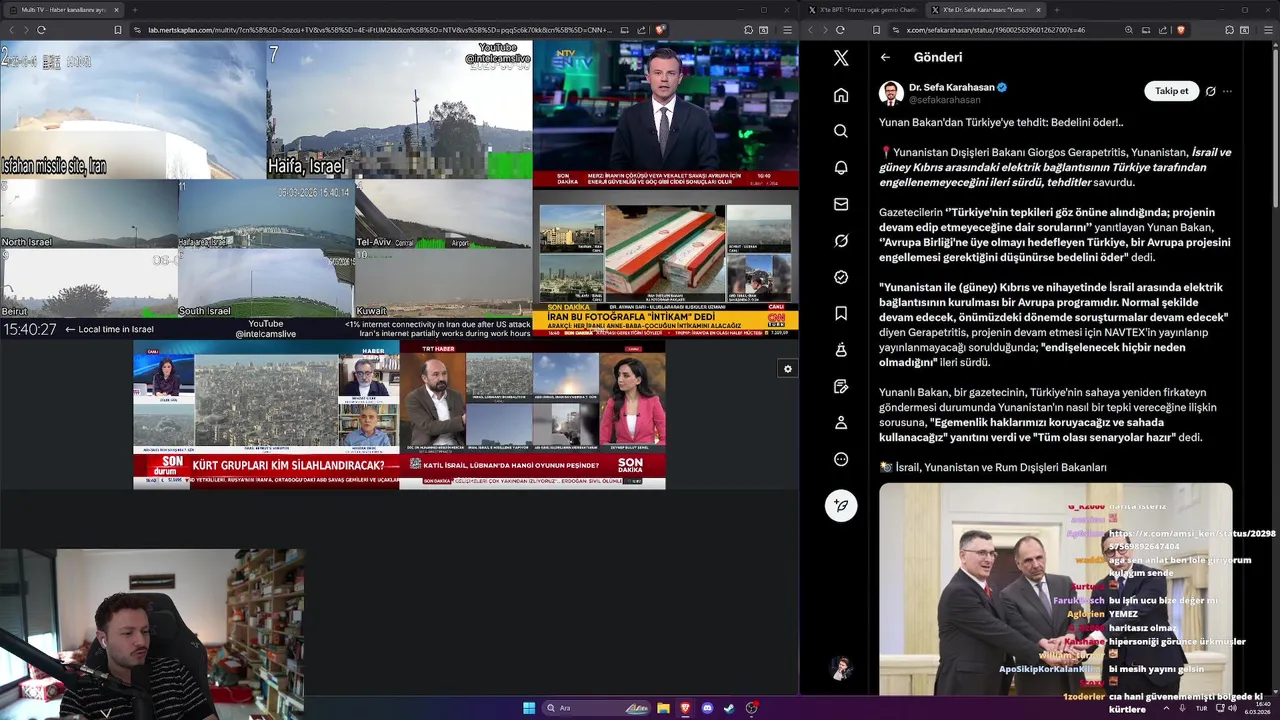Viewport: 1280px width, 720px height.
Task: Open X home via the X logo
Action: [x=841, y=58]
